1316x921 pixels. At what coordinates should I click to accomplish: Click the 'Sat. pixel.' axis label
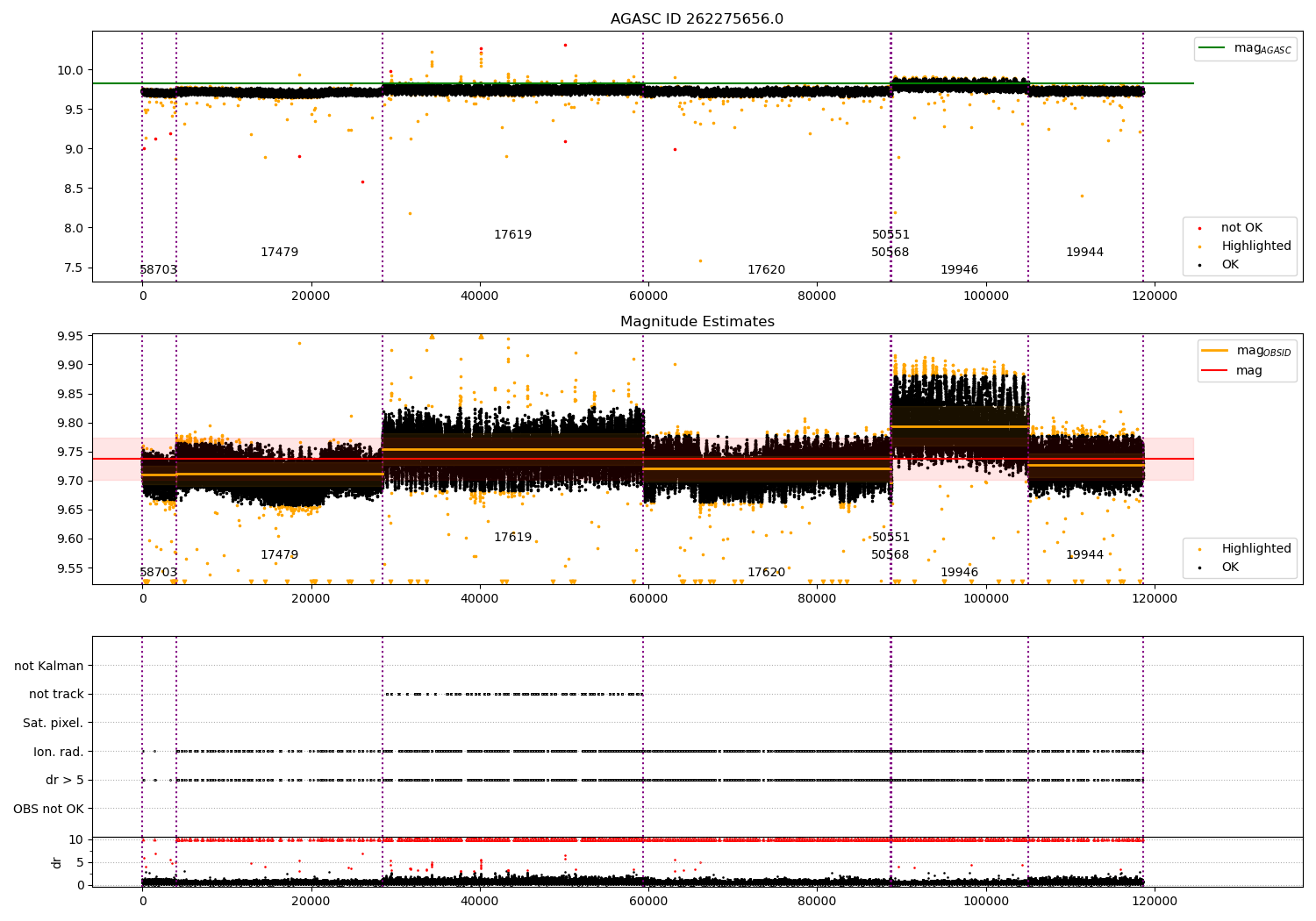click(x=54, y=723)
